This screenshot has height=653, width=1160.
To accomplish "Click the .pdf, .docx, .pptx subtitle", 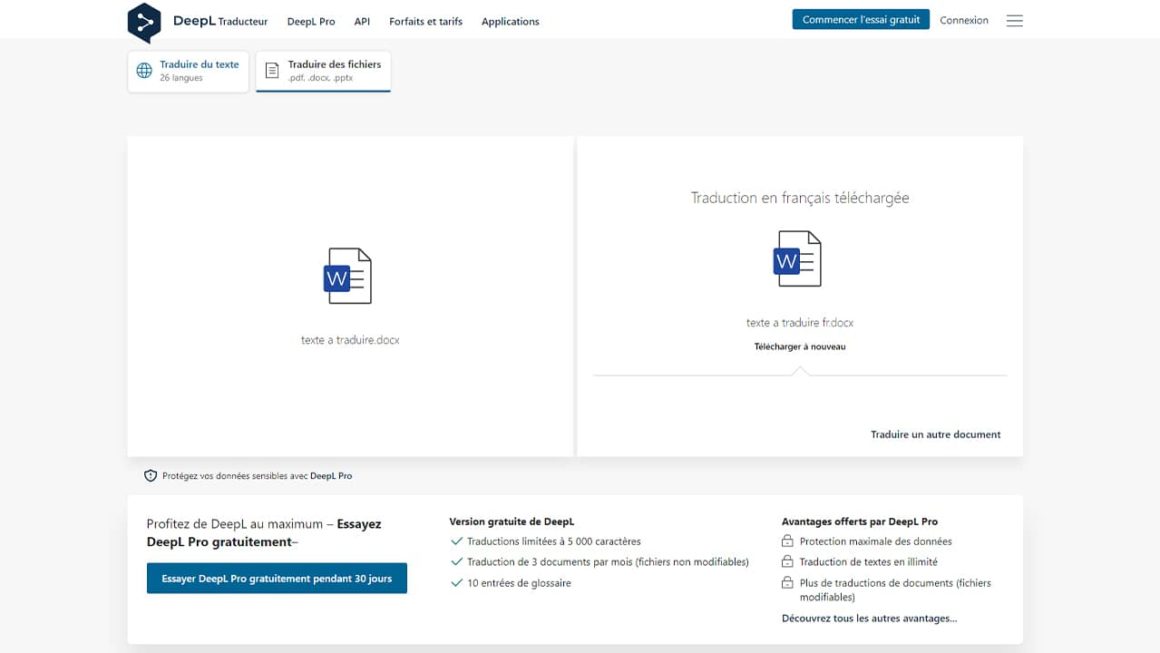I will (320, 78).
